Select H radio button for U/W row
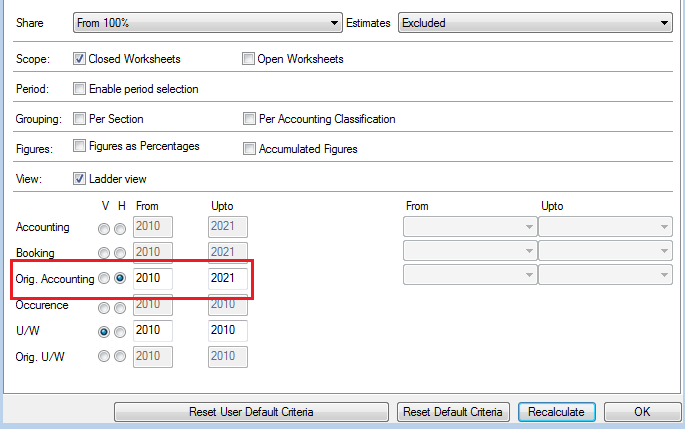Image resolution: width=685 pixels, height=429 pixels. tap(120, 331)
